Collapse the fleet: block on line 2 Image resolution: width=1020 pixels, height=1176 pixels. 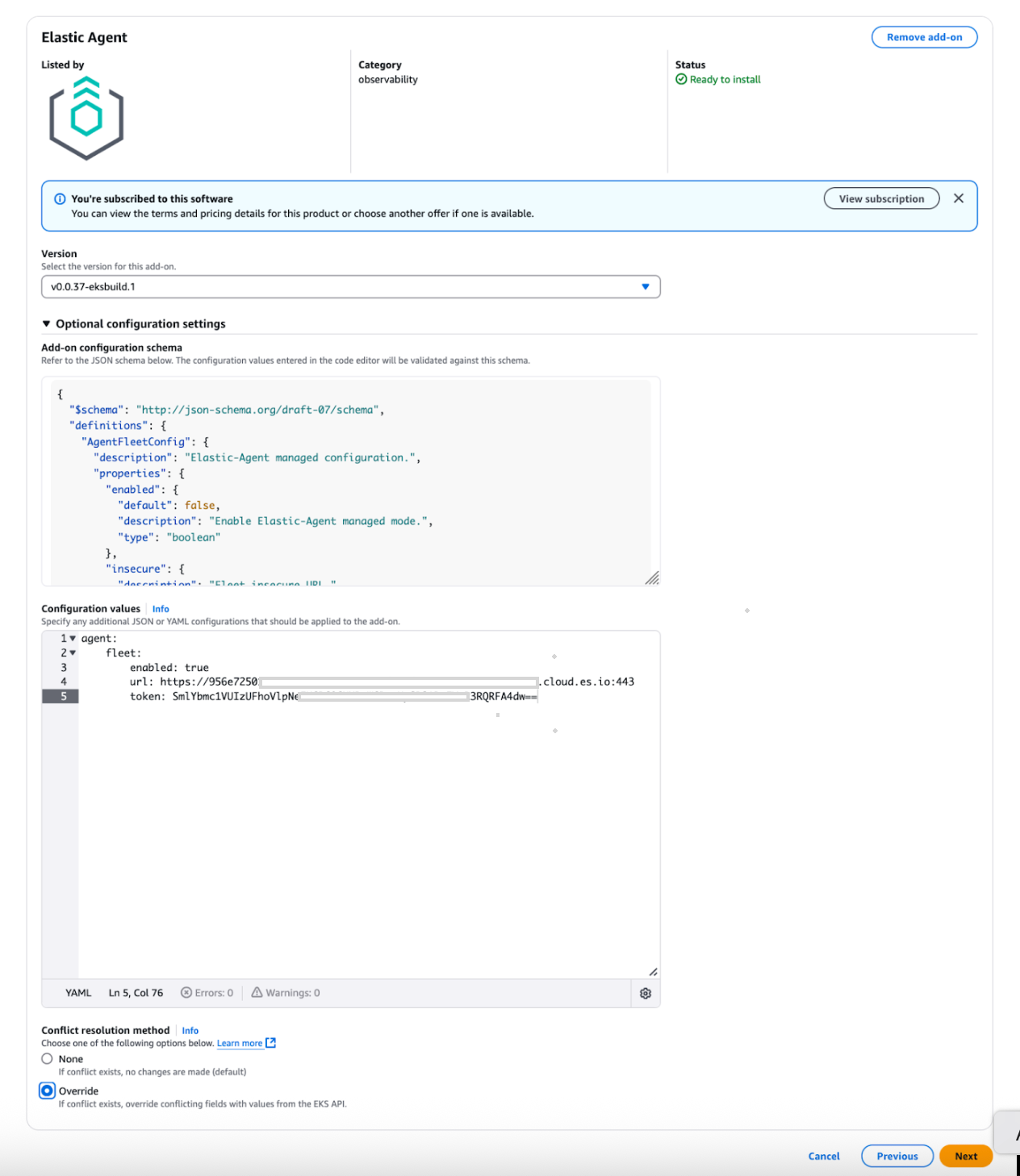(x=73, y=653)
